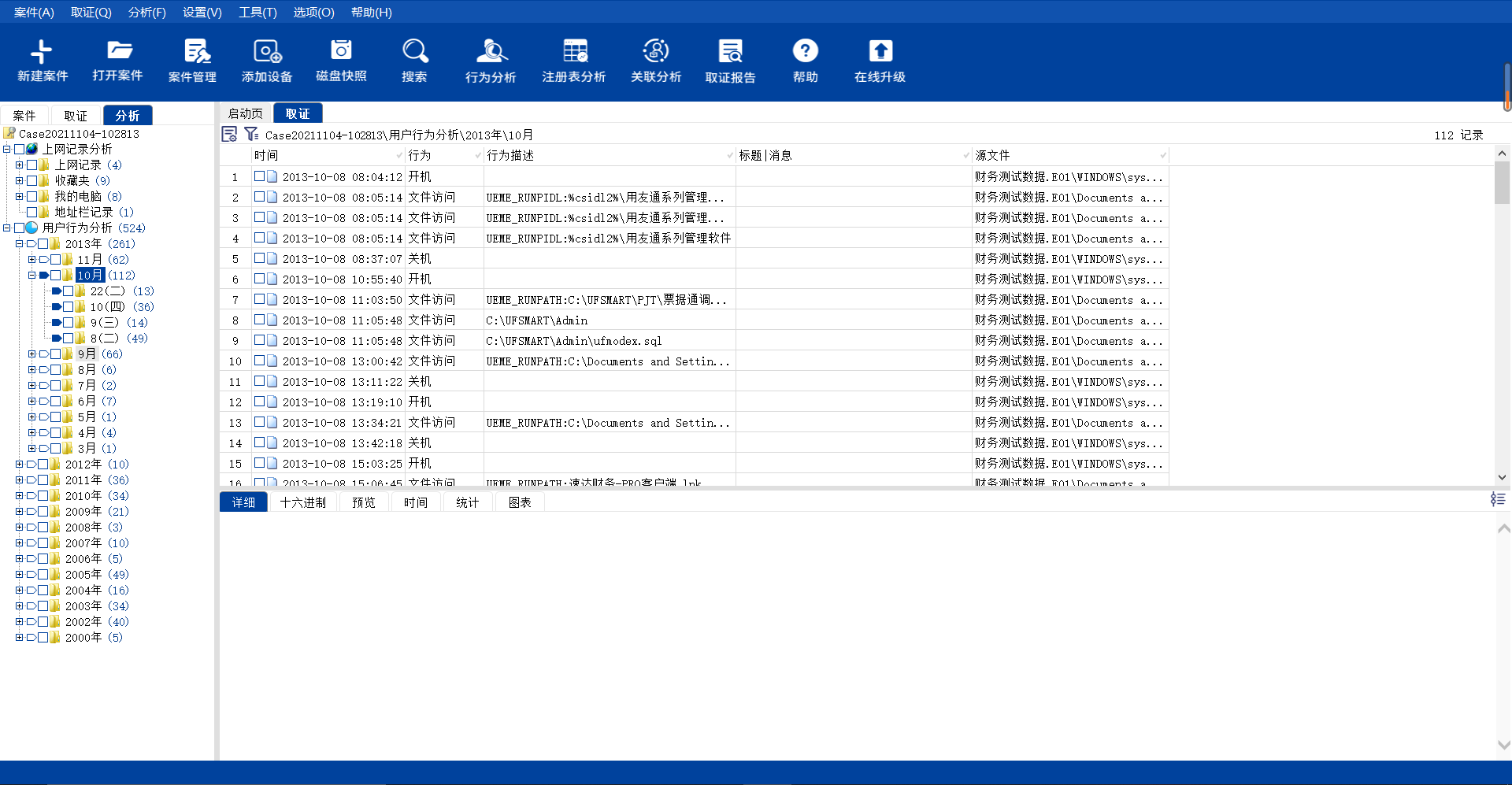Open the 预览 tab
The image size is (1512, 785).
click(x=364, y=502)
